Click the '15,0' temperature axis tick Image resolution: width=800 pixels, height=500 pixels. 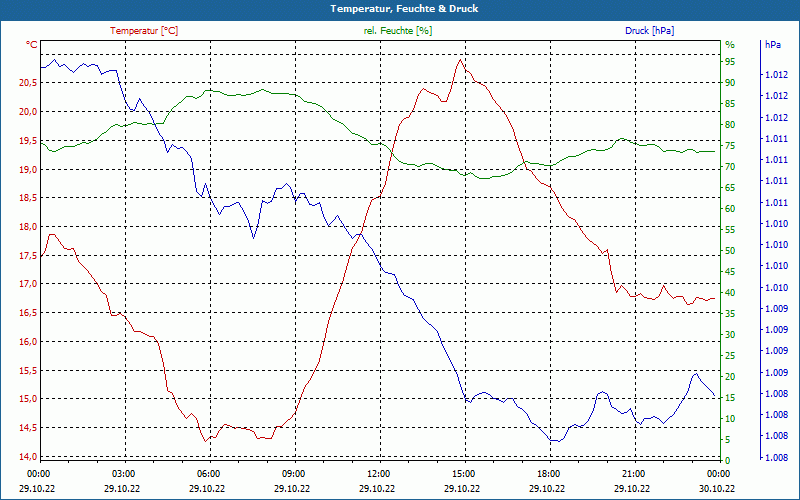[28, 399]
